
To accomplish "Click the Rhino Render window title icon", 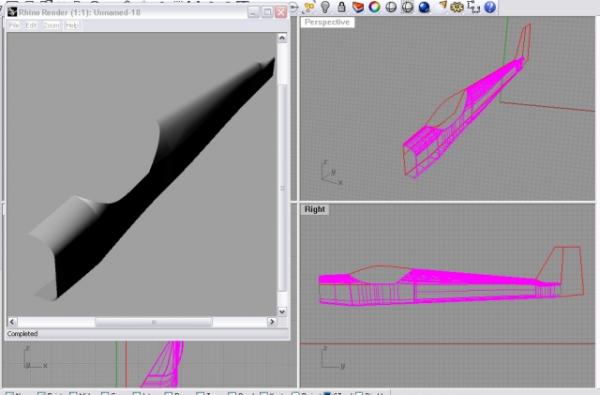I will [x=12, y=12].
